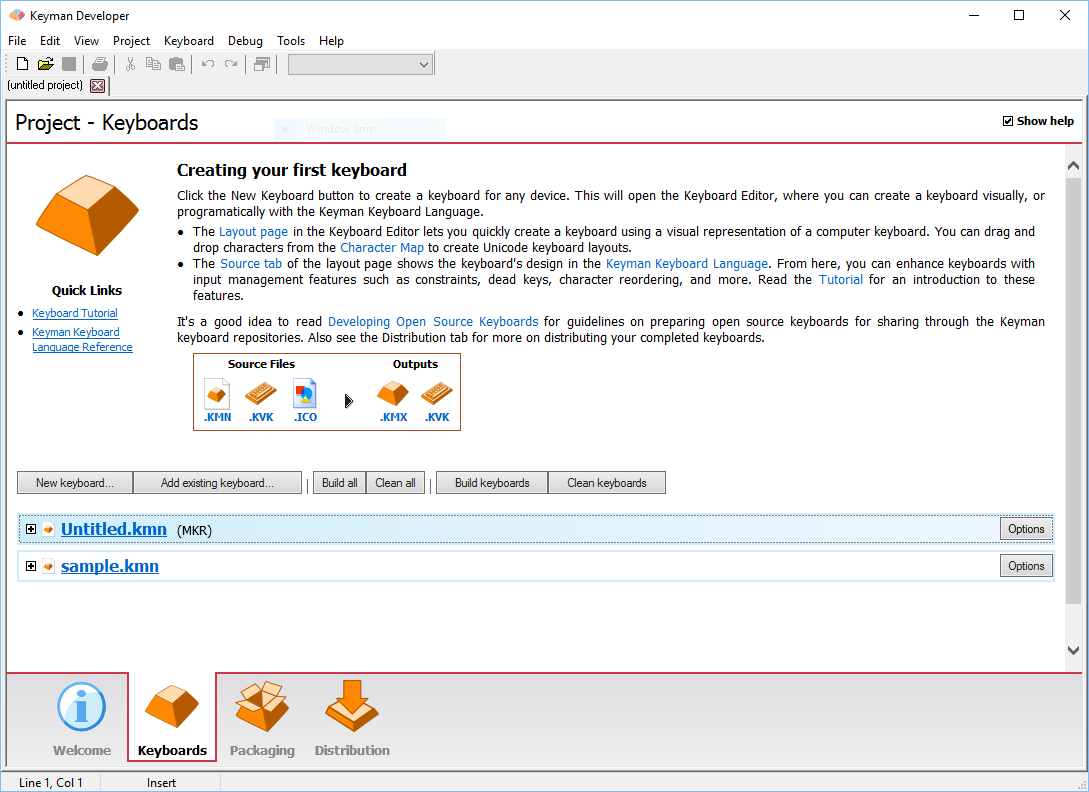The image size is (1089, 792).
Task: Click the scrollbar down arrow
Action: tap(1073, 650)
